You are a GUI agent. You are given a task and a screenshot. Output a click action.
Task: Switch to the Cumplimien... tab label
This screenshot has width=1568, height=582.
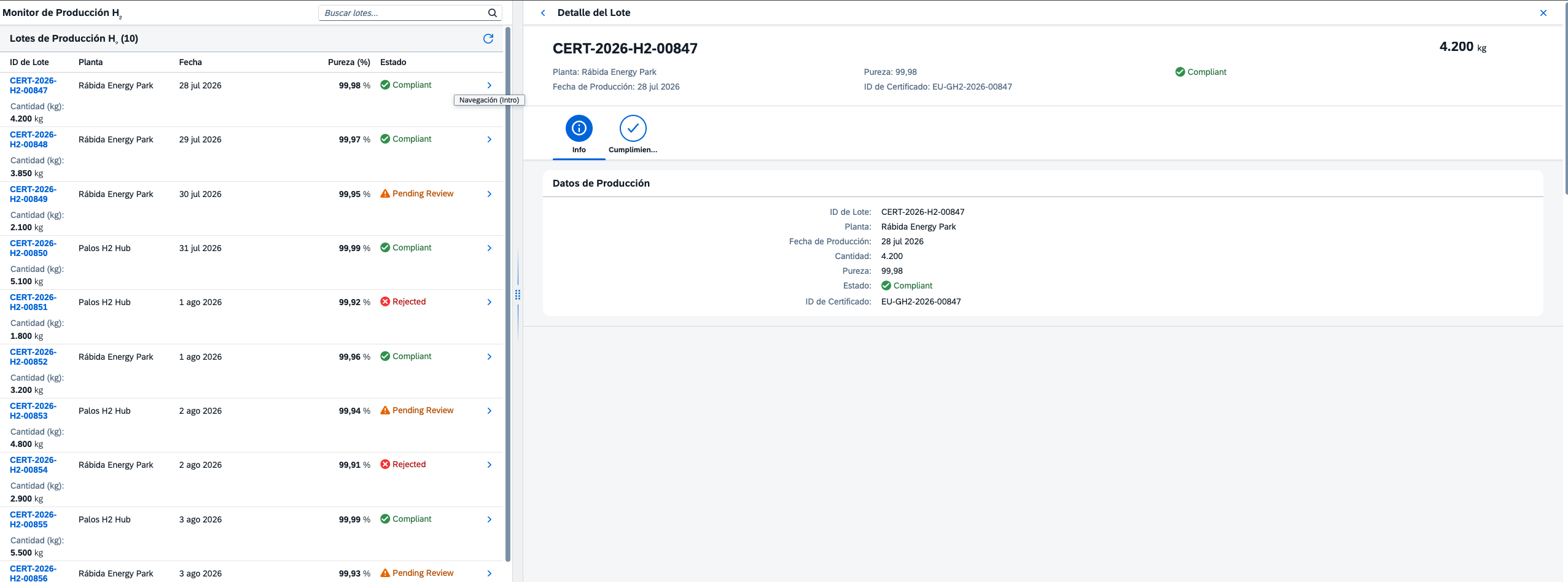click(633, 150)
